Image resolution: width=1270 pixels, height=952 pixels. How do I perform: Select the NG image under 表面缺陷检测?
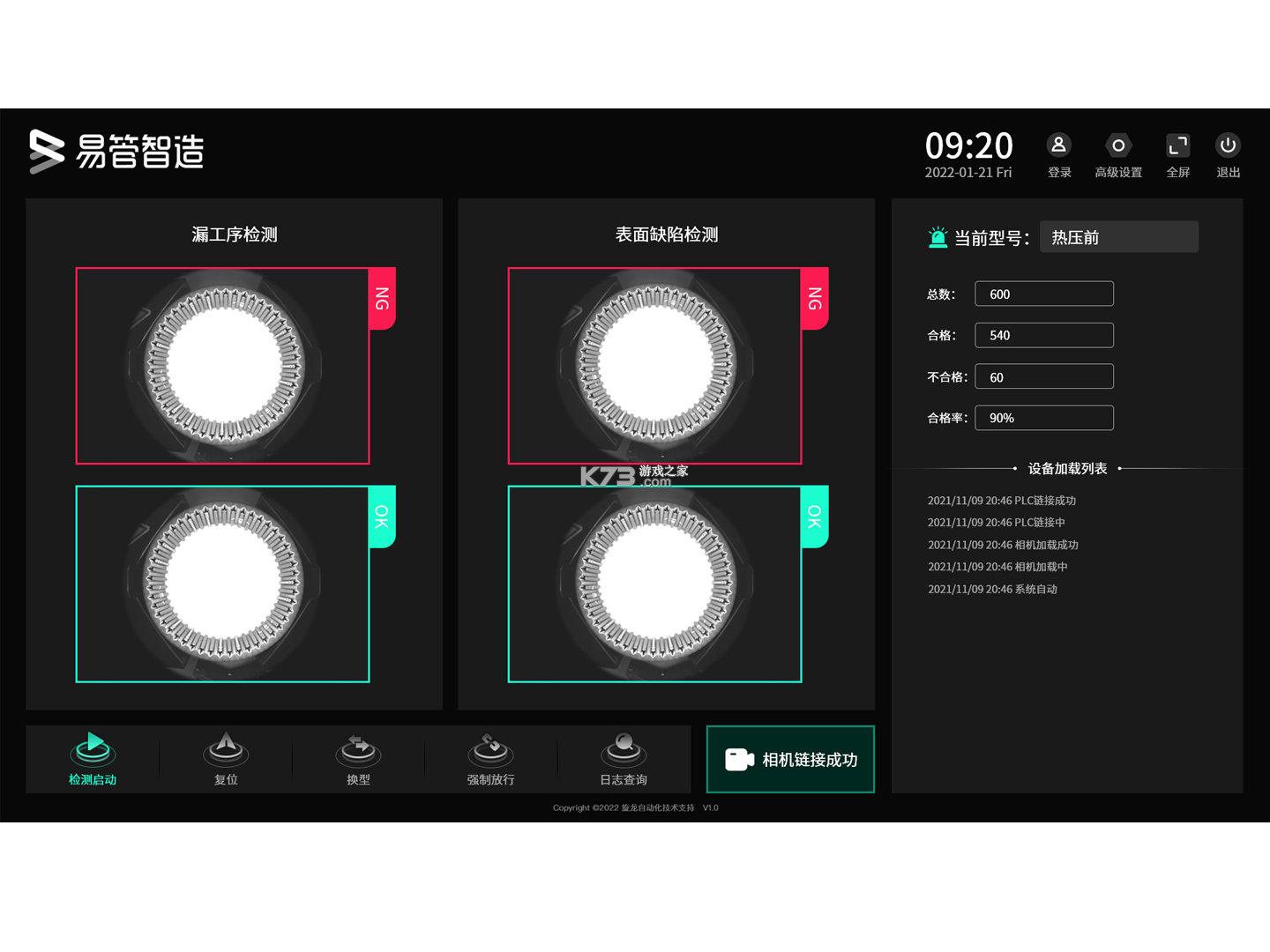(654, 366)
